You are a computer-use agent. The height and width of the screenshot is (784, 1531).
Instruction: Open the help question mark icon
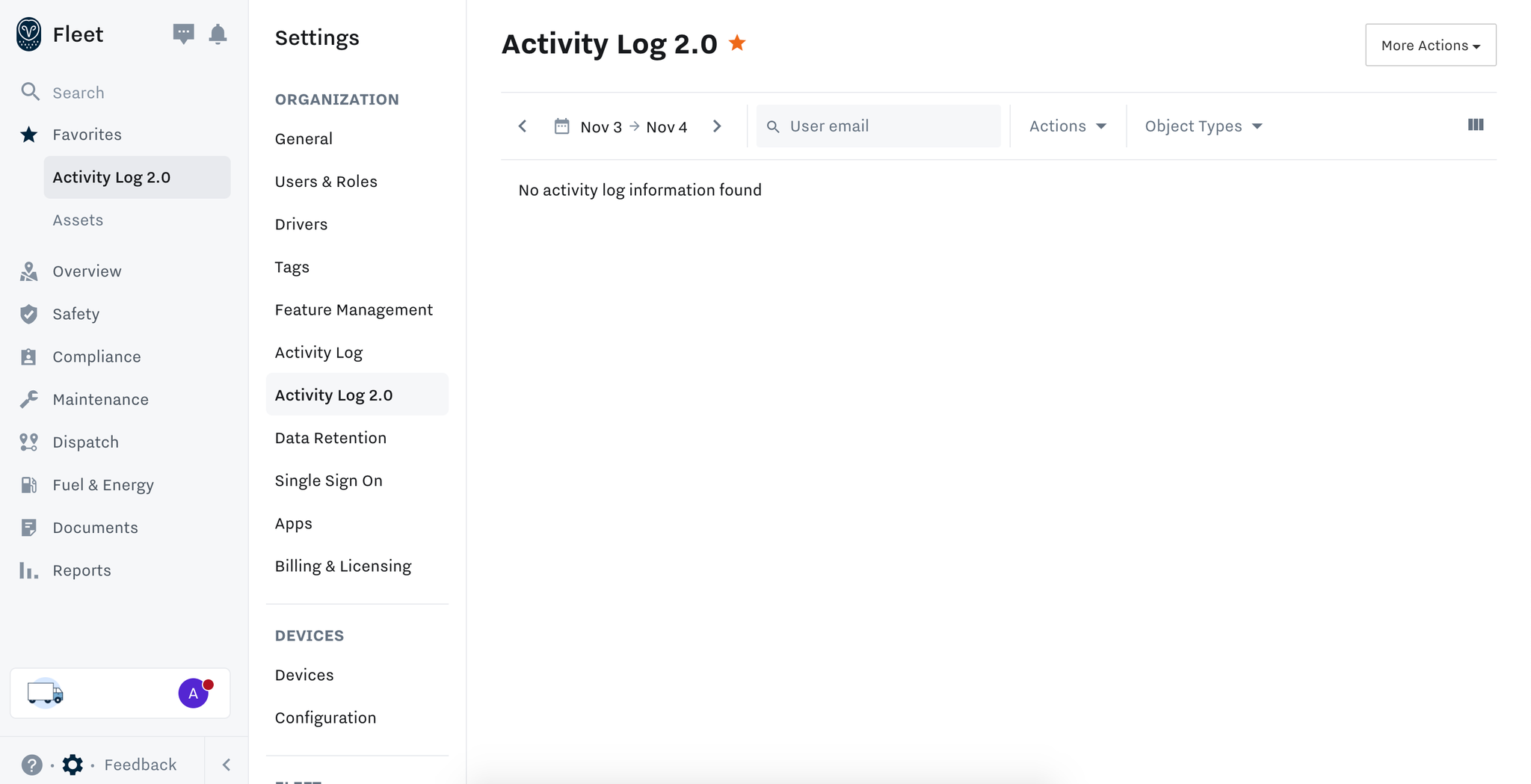[x=31, y=765]
